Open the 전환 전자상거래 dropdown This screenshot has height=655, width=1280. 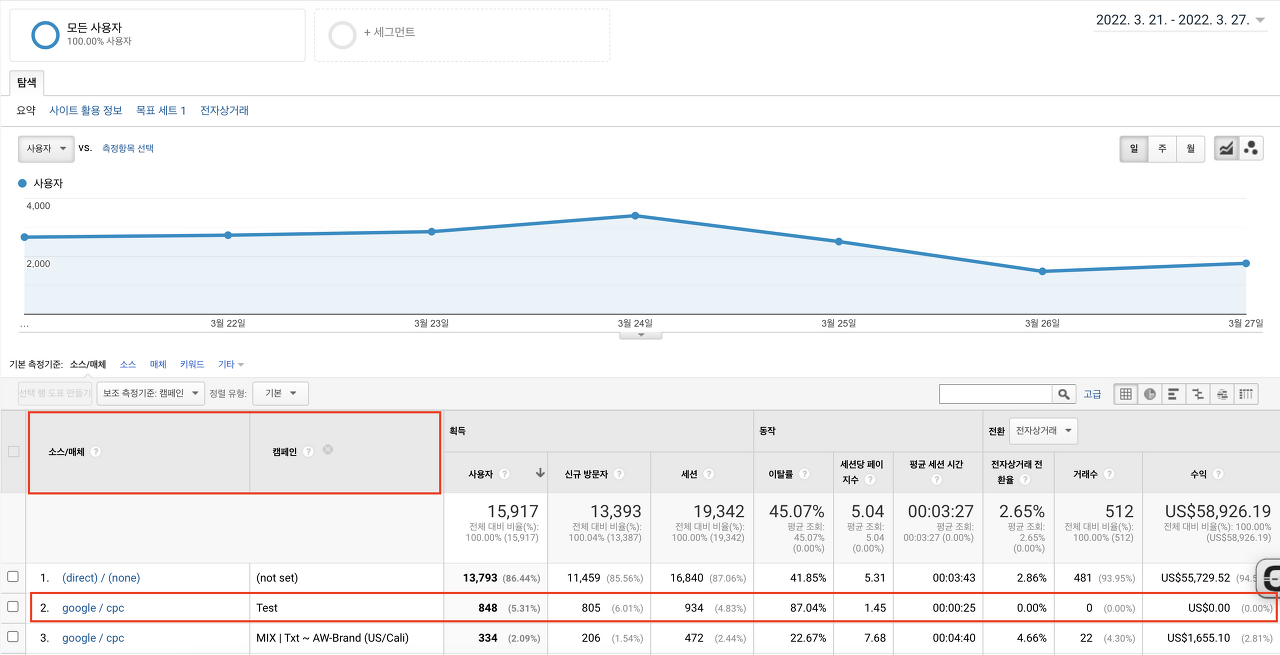click(x=1043, y=431)
